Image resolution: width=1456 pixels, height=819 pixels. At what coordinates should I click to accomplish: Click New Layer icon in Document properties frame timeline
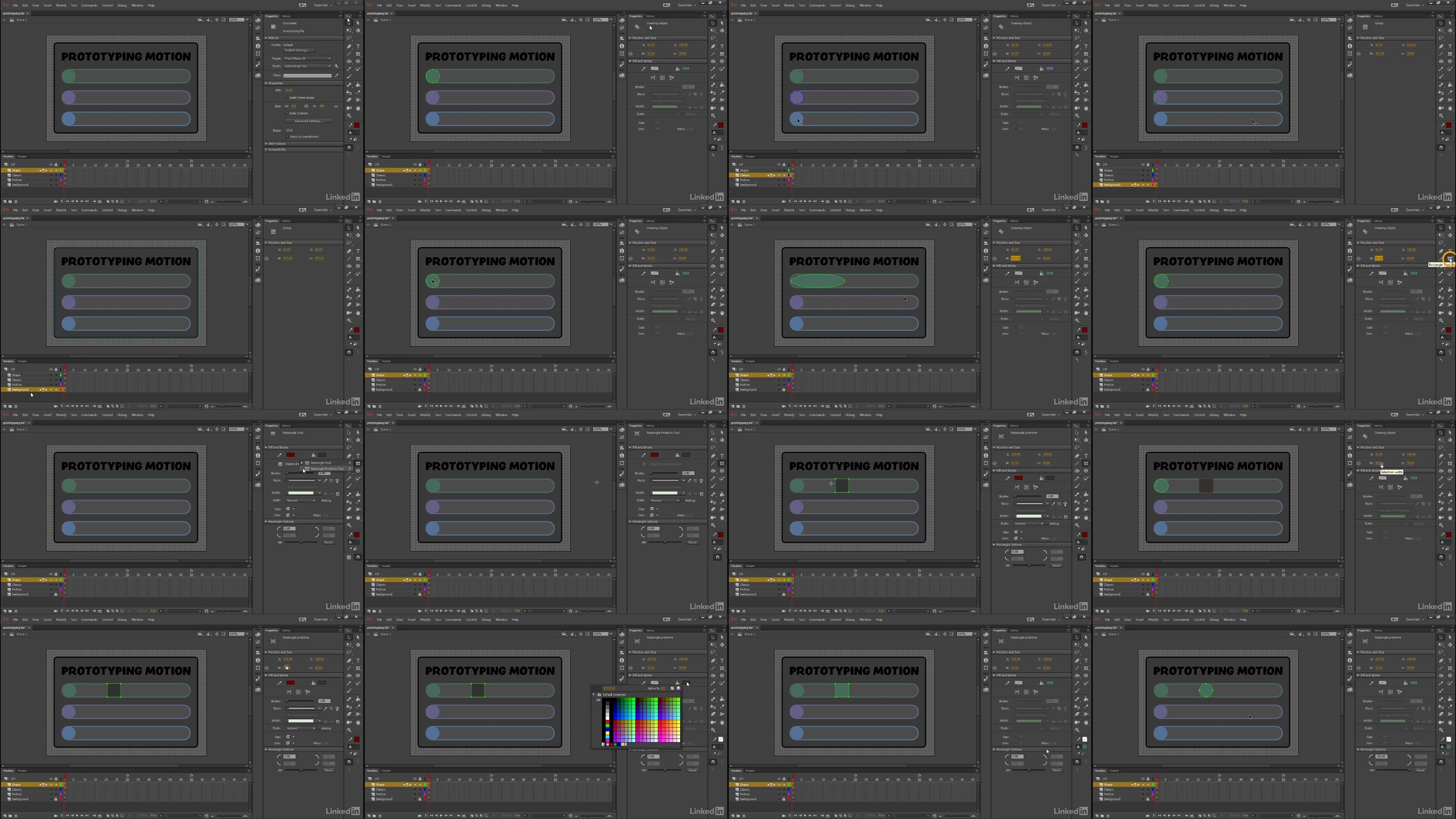(x=5, y=202)
